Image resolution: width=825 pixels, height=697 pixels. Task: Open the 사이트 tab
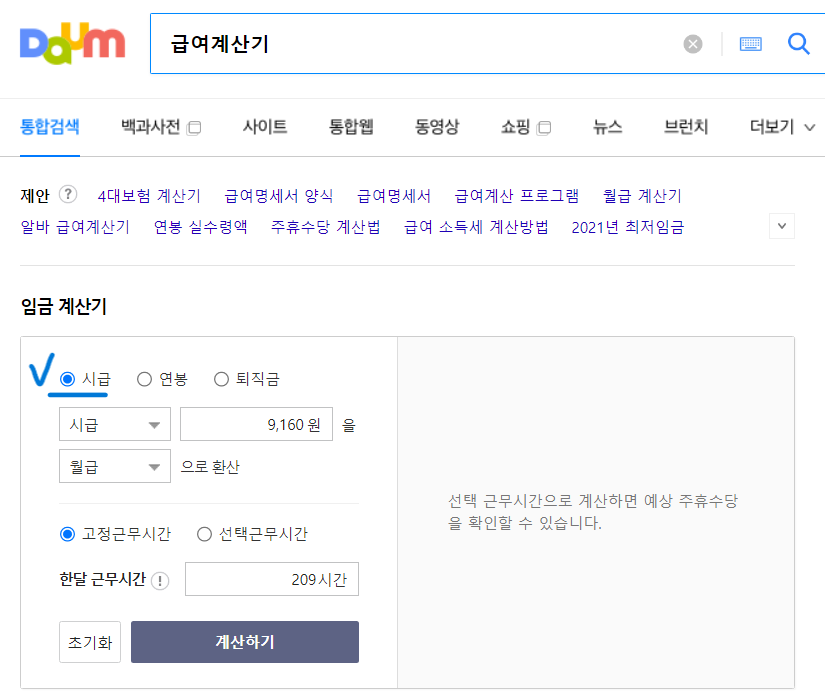pos(265,127)
